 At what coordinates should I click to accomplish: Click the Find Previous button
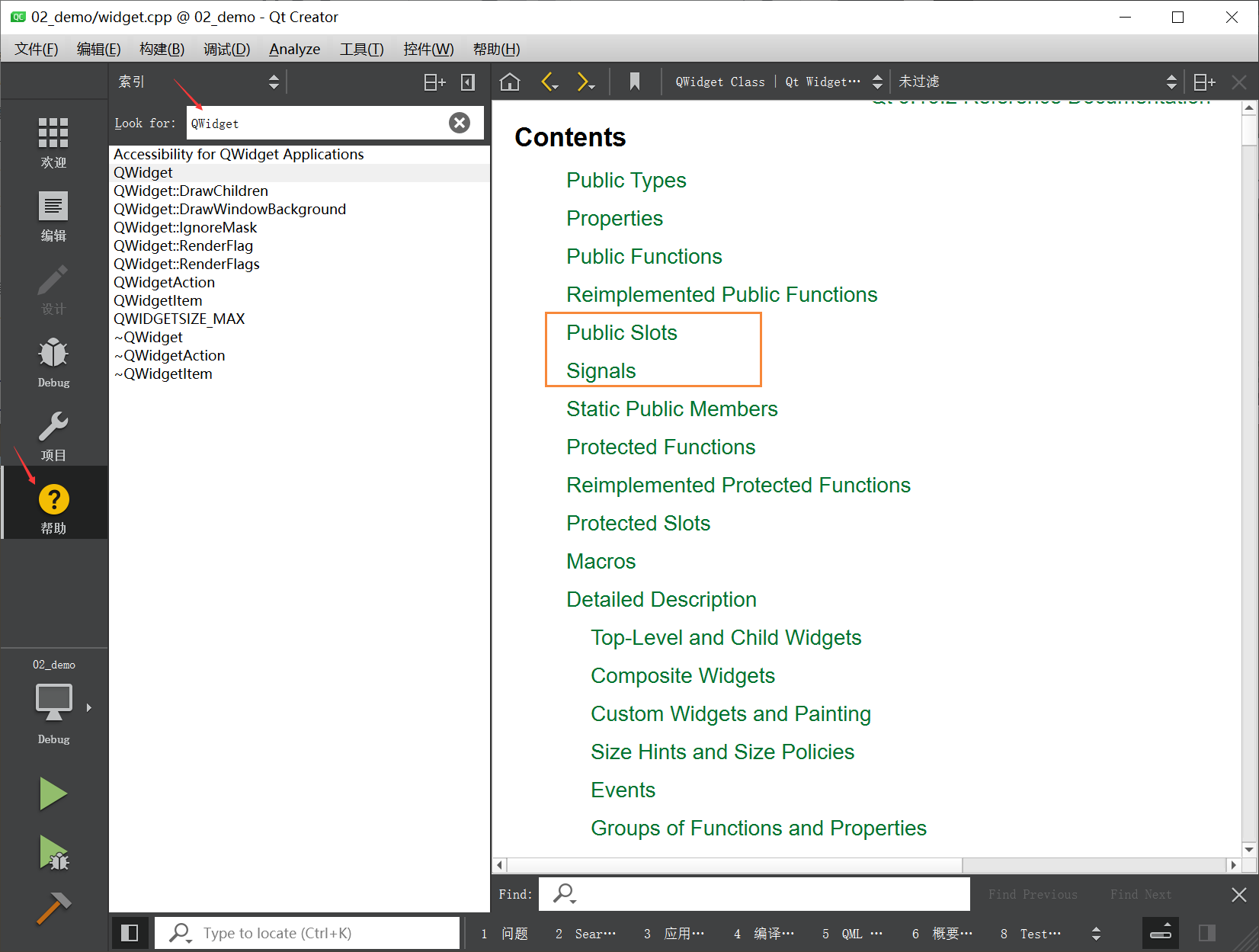1033,894
